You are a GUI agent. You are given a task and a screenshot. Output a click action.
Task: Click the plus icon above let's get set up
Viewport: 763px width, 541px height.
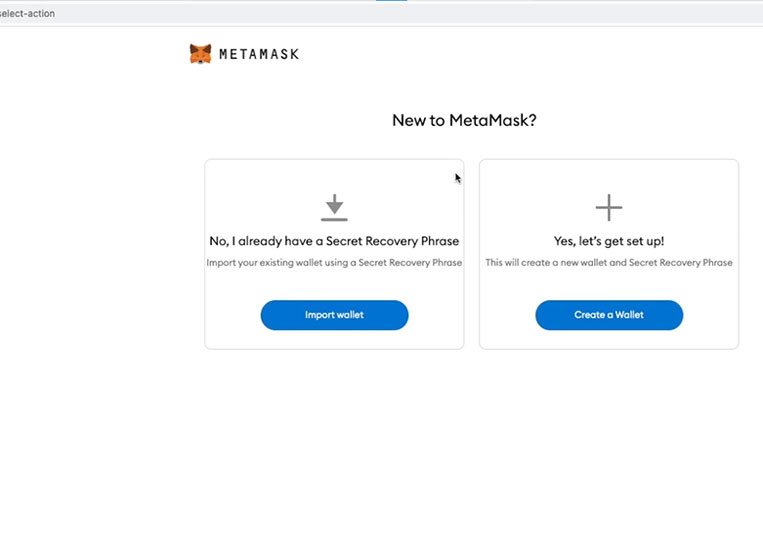(x=609, y=208)
